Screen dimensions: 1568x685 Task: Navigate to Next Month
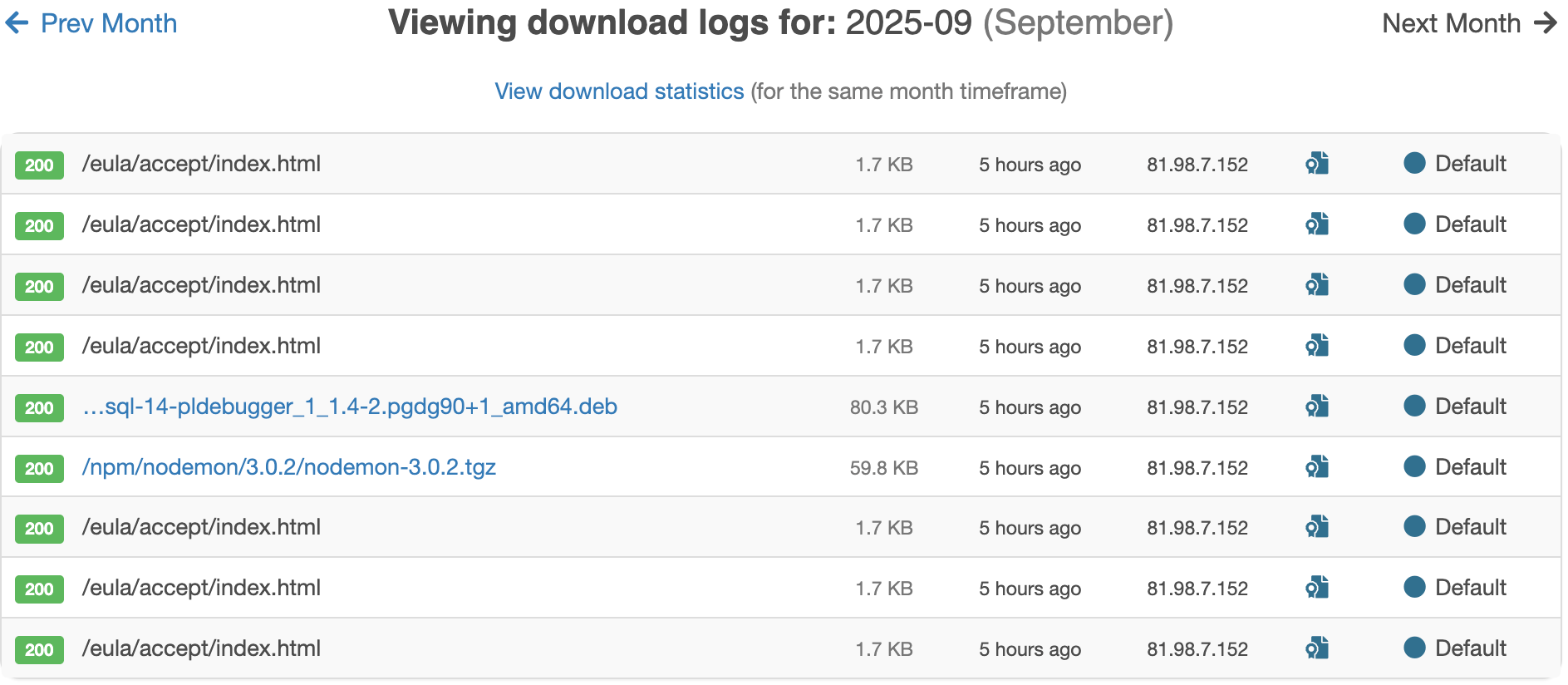[x=1450, y=23]
